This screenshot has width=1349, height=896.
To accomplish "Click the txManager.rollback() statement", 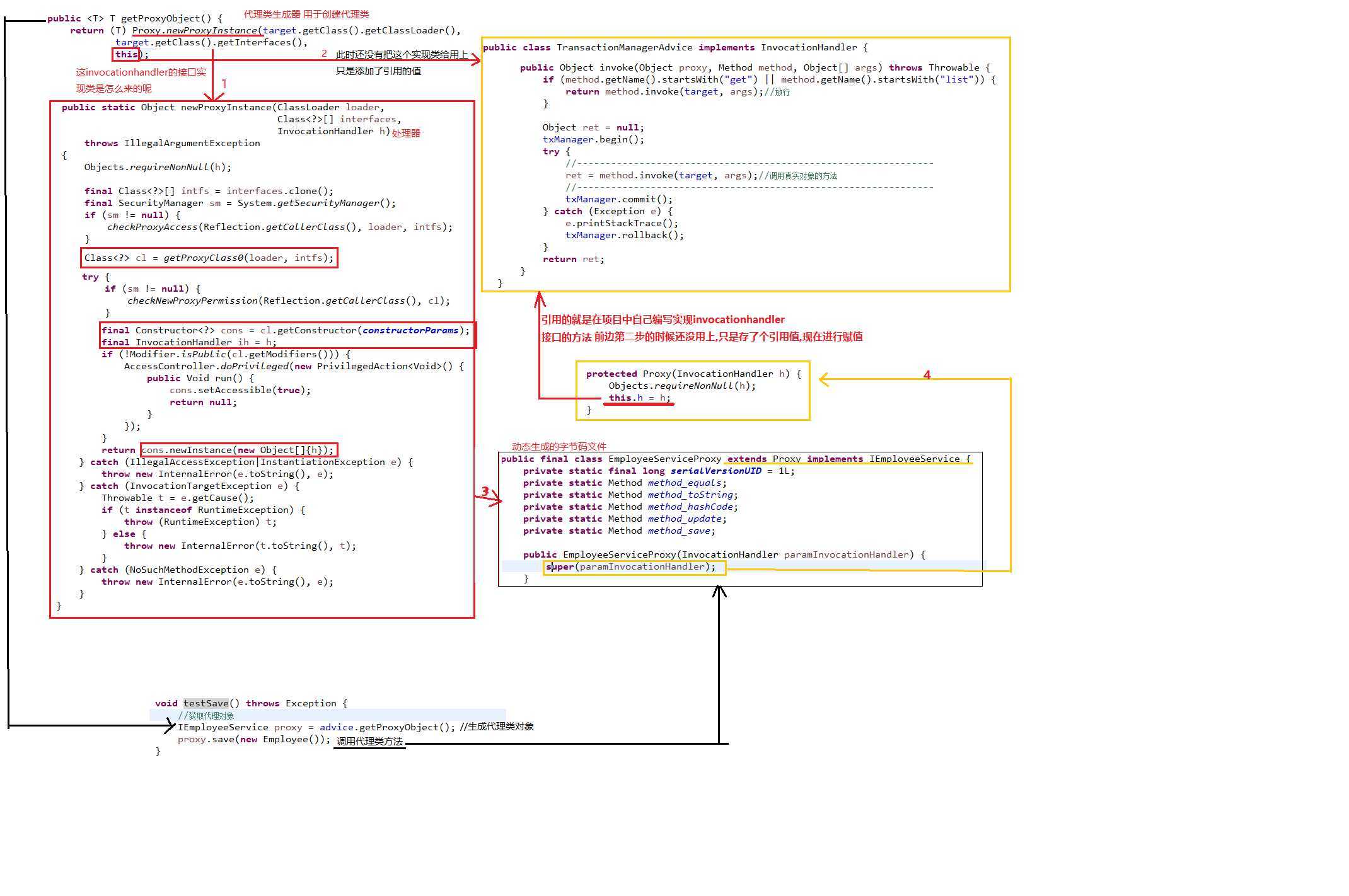I will 624,235.
